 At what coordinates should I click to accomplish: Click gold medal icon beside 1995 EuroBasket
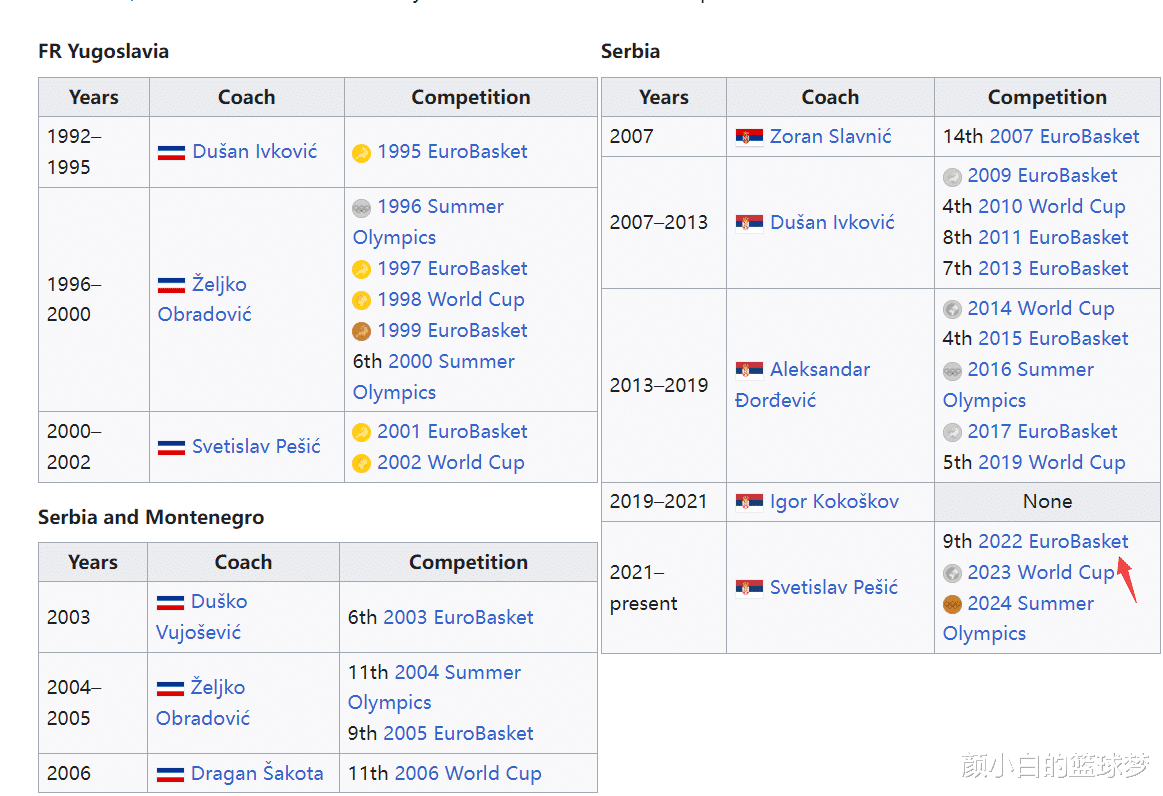[x=362, y=153]
